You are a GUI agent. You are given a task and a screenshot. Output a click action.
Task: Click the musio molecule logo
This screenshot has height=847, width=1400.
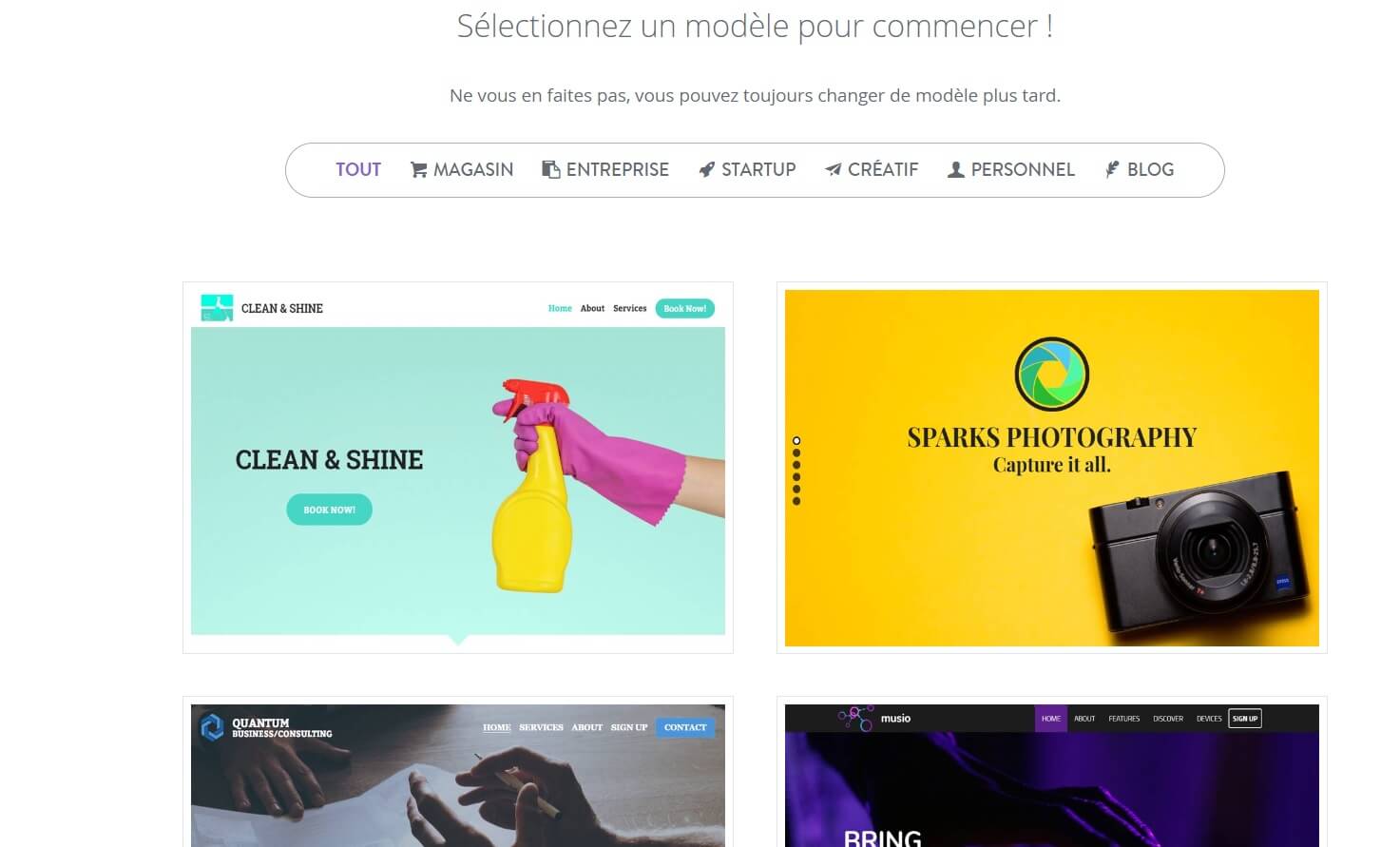point(855,718)
